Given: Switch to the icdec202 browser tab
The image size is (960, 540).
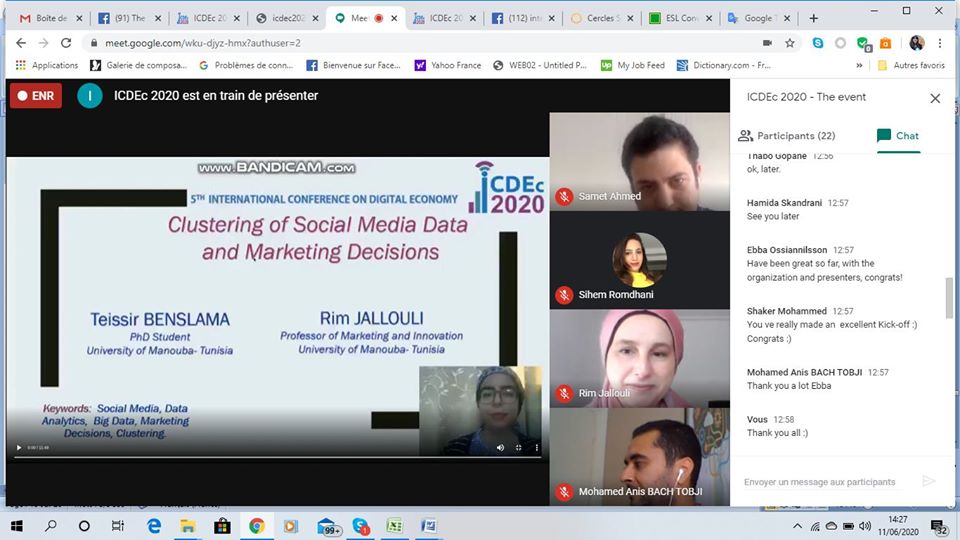Looking at the screenshot, I should click(288, 18).
